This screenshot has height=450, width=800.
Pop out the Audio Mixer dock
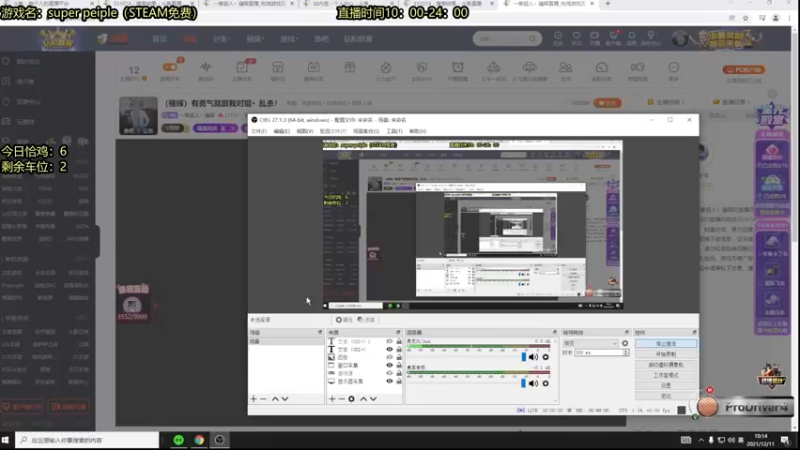(x=555, y=332)
